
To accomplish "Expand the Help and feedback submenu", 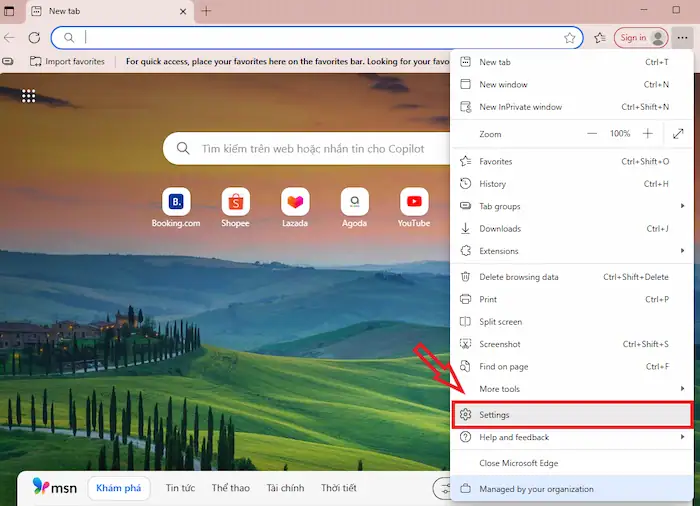I will click(572, 437).
